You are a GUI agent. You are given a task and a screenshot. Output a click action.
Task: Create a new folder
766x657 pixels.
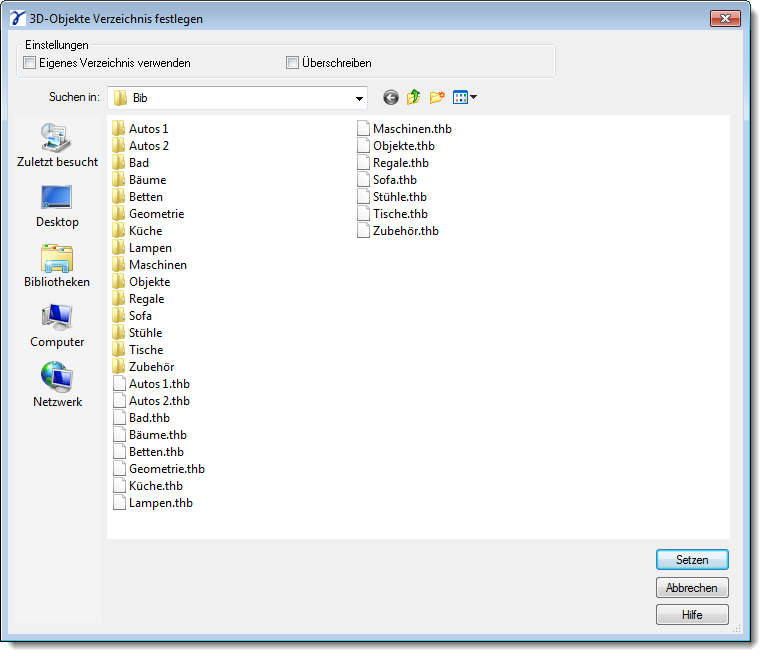[437, 97]
